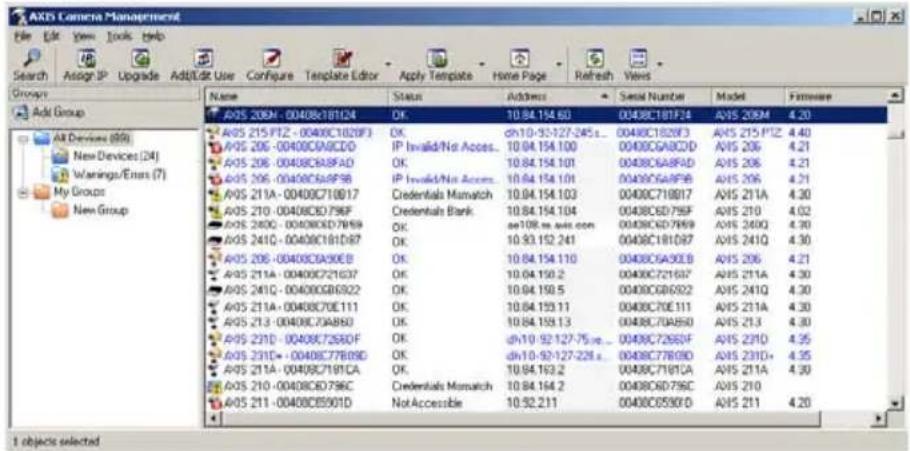
Task: Click the icon beside AXIS 210 - 00408C6D796C
Action: click(x=213, y=386)
